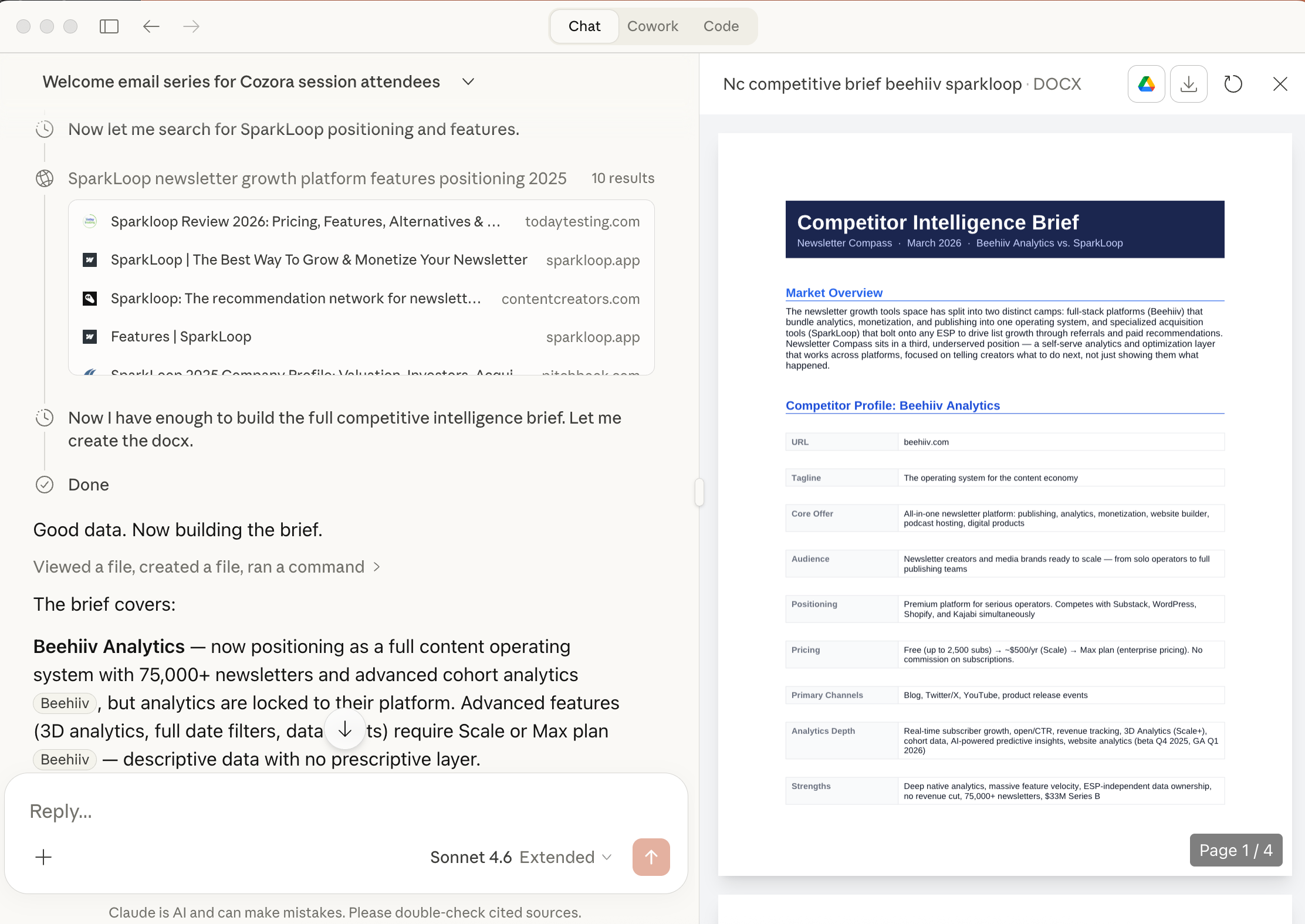Open the conversation title dropdown
The width and height of the screenshot is (1305, 924).
(x=468, y=82)
